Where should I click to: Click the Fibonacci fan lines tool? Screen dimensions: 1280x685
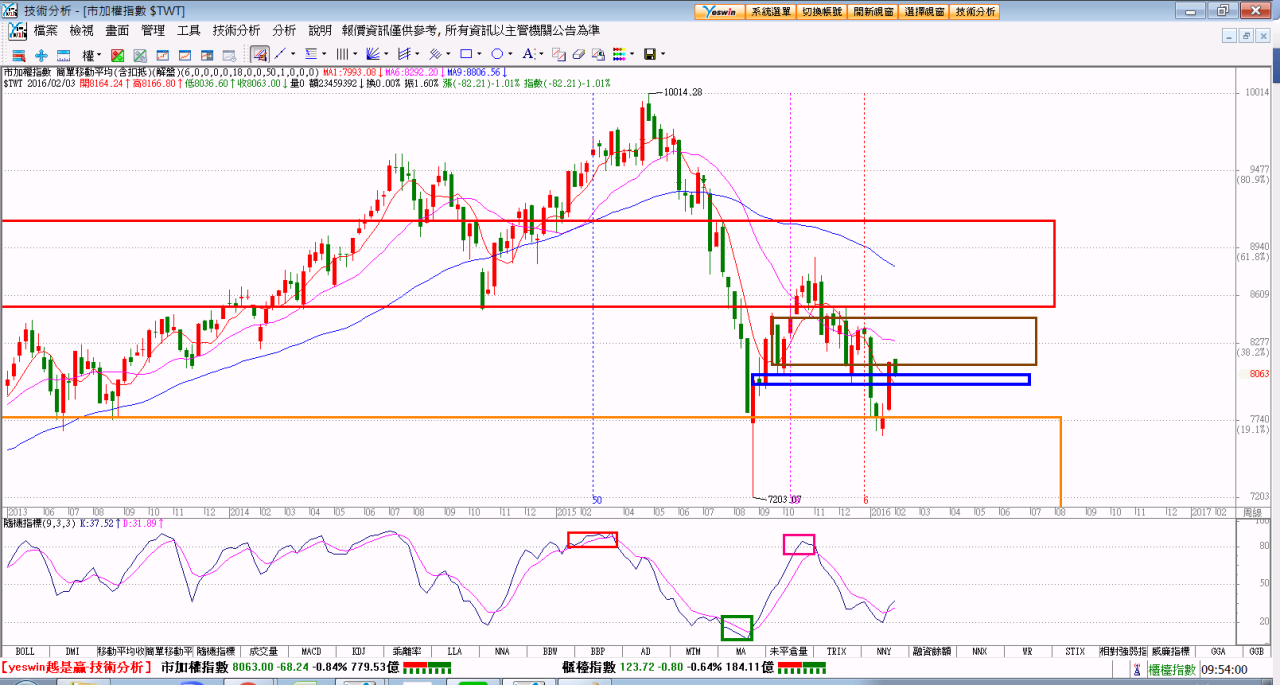[372, 54]
